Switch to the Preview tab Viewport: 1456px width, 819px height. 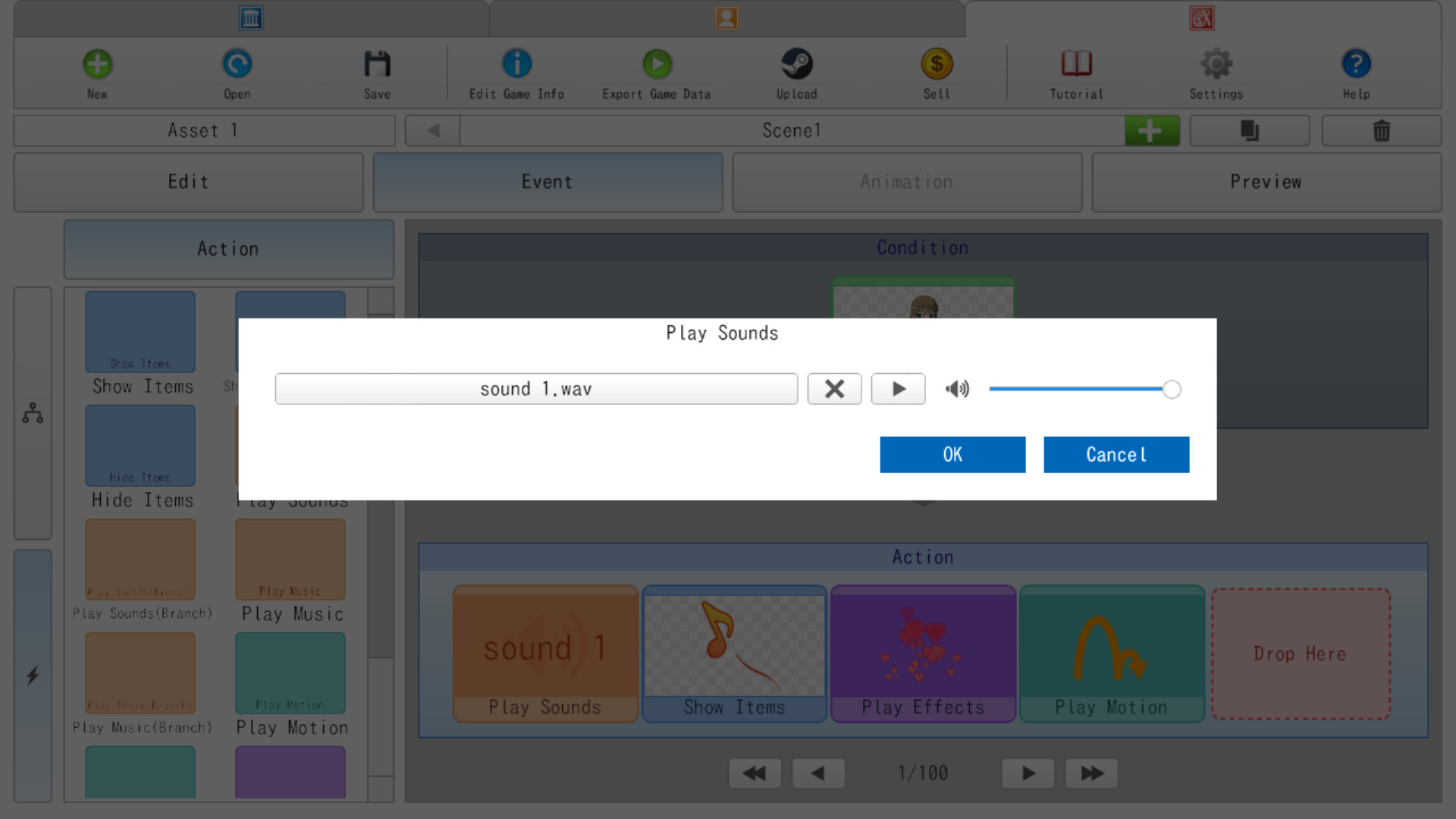tap(1266, 182)
